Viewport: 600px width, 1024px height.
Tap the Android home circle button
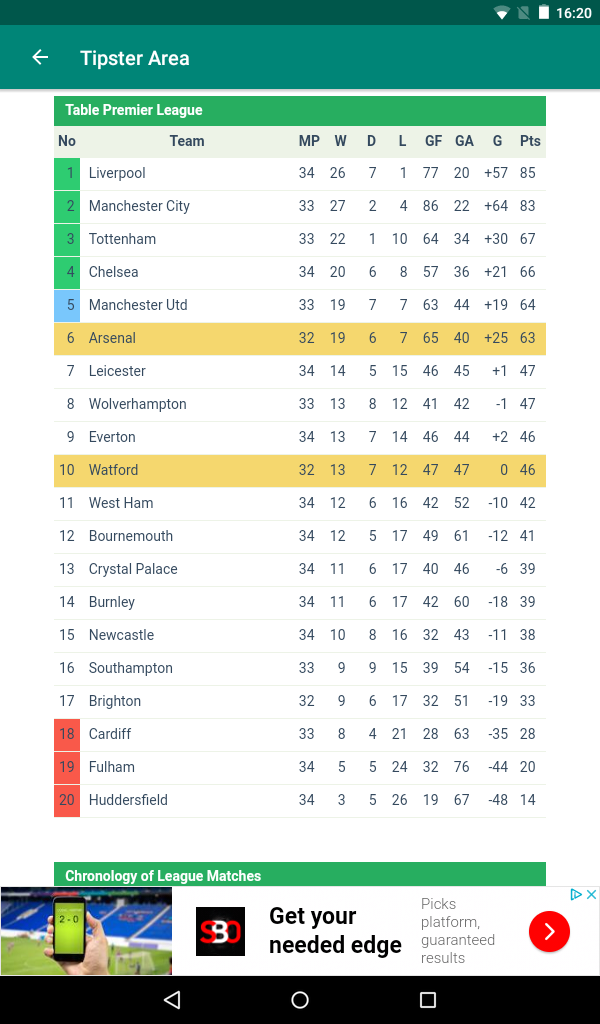tap(300, 999)
